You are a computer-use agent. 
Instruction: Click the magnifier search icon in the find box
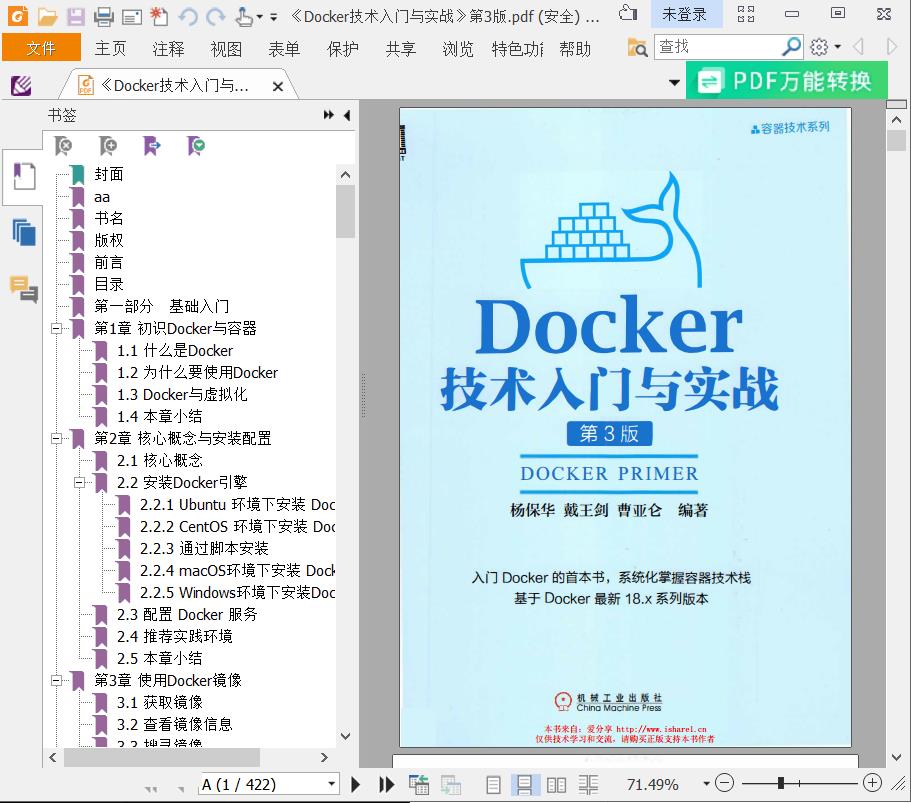(x=791, y=46)
